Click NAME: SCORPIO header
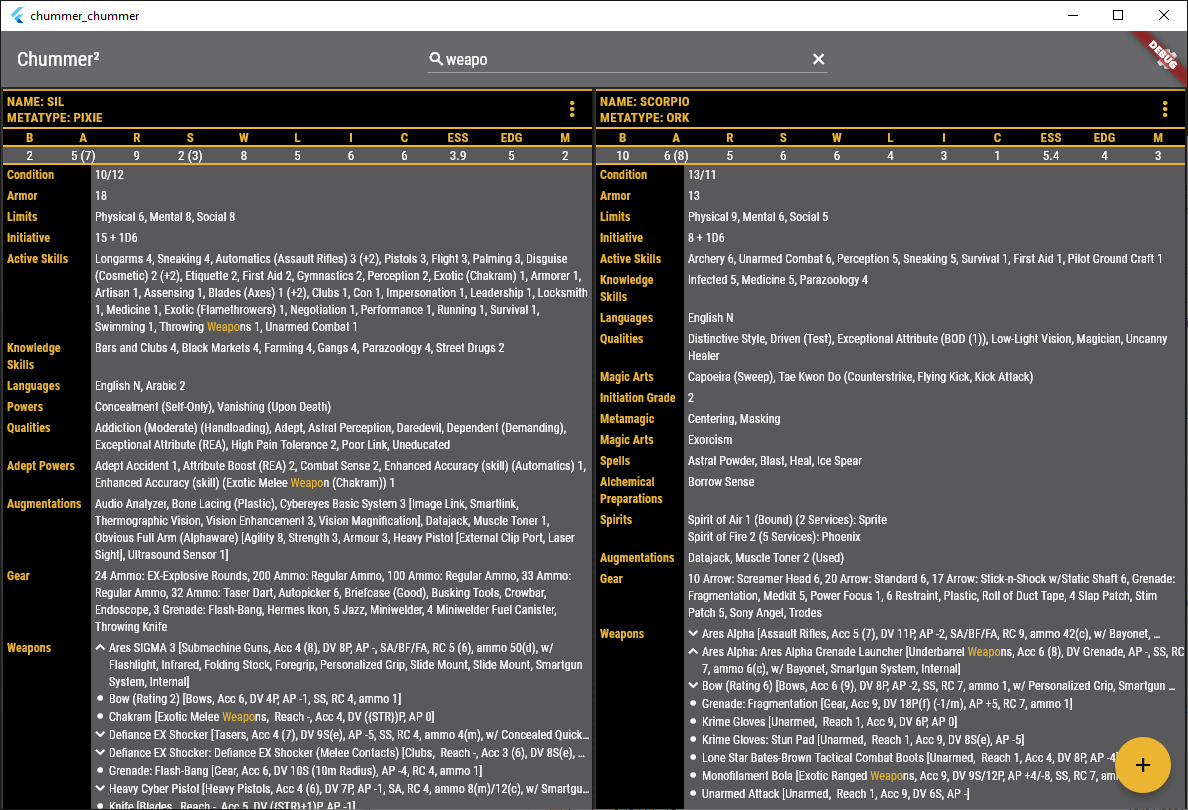The height and width of the screenshot is (810, 1188). [x=644, y=102]
